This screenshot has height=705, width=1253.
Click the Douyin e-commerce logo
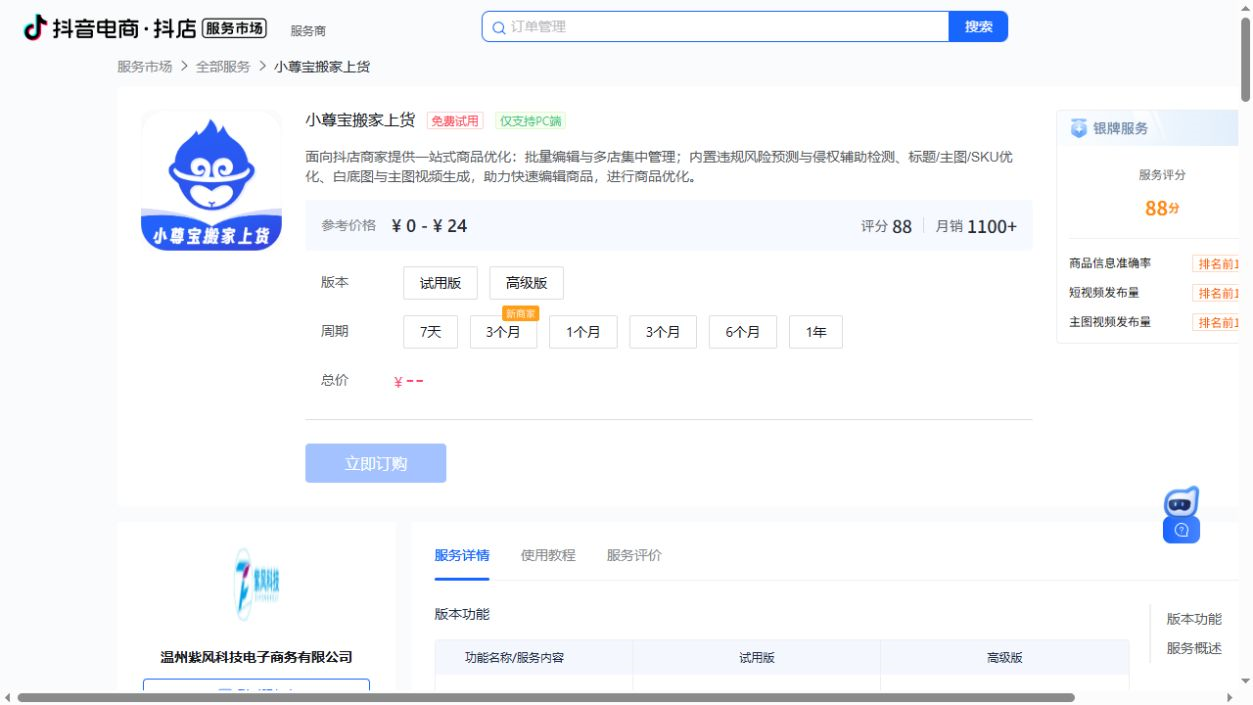[x=110, y=28]
